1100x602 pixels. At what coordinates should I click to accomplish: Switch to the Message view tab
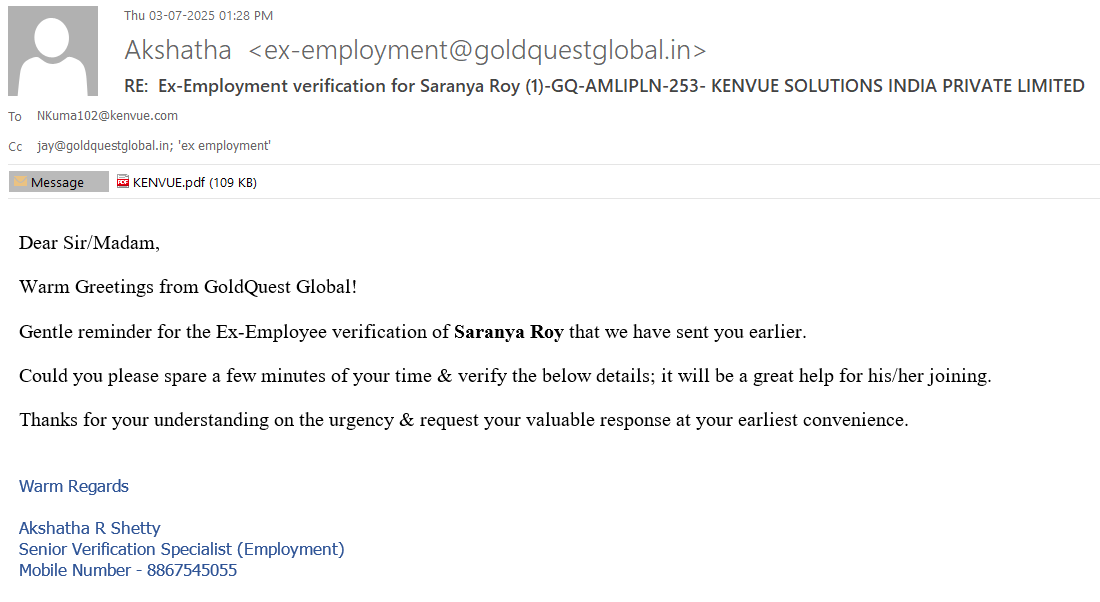click(58, 182)
